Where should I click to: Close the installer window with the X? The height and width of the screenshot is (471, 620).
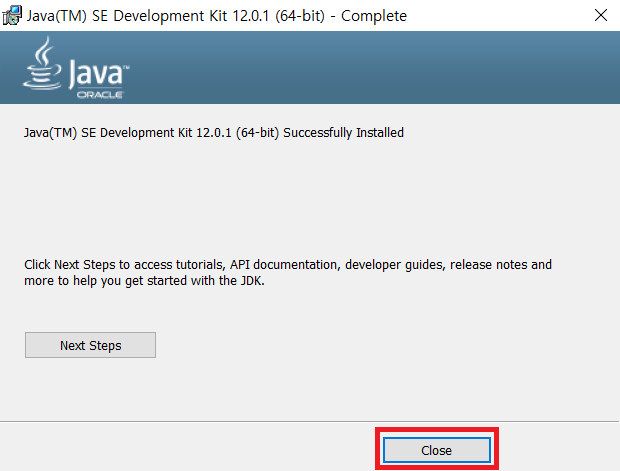(601, 15)
